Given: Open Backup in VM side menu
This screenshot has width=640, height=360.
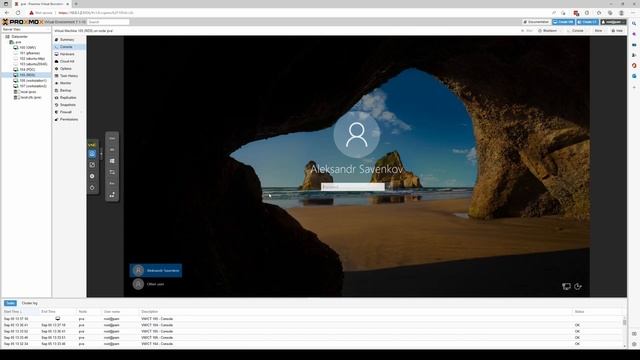Looking at the screenshot, I should coord(65,91).
